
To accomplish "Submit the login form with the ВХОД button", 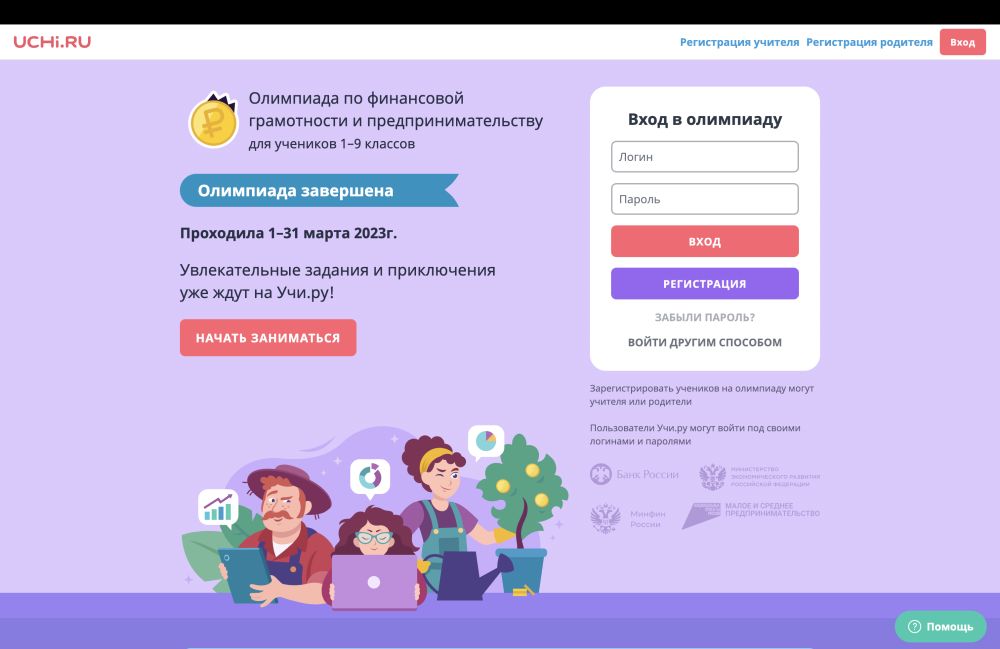I will [705, 241].
